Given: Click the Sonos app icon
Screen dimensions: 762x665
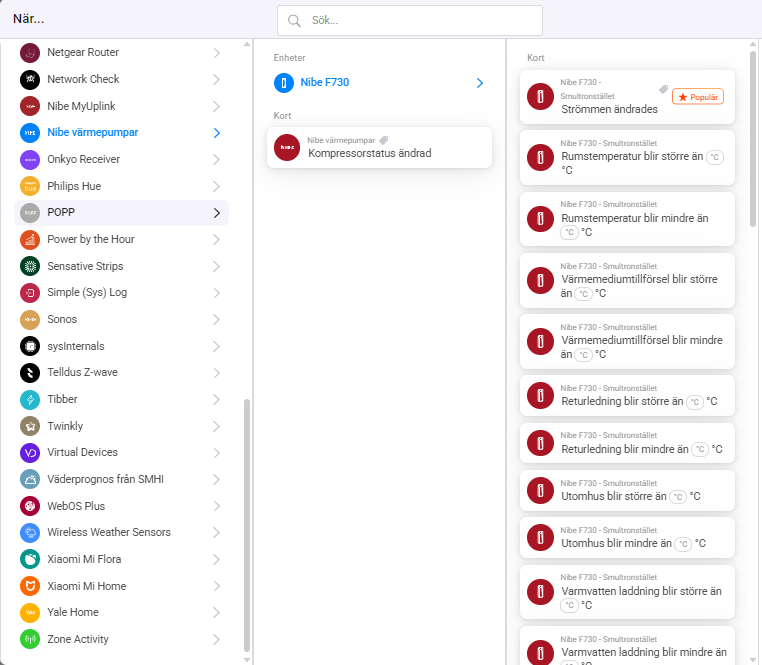Looking at the screenshot, I should click(x=30, y=319).
